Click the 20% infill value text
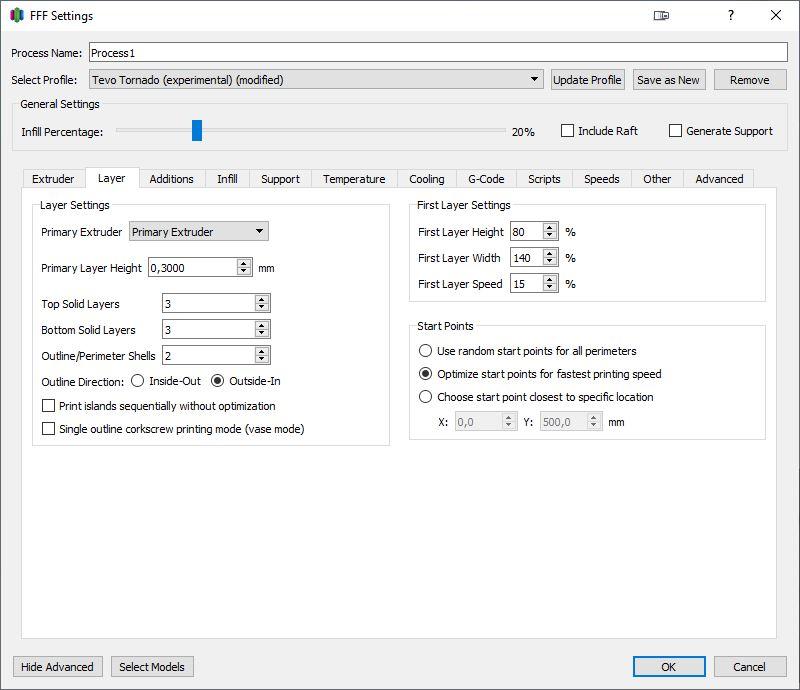The image size is (800, 690). click(523, 132)
